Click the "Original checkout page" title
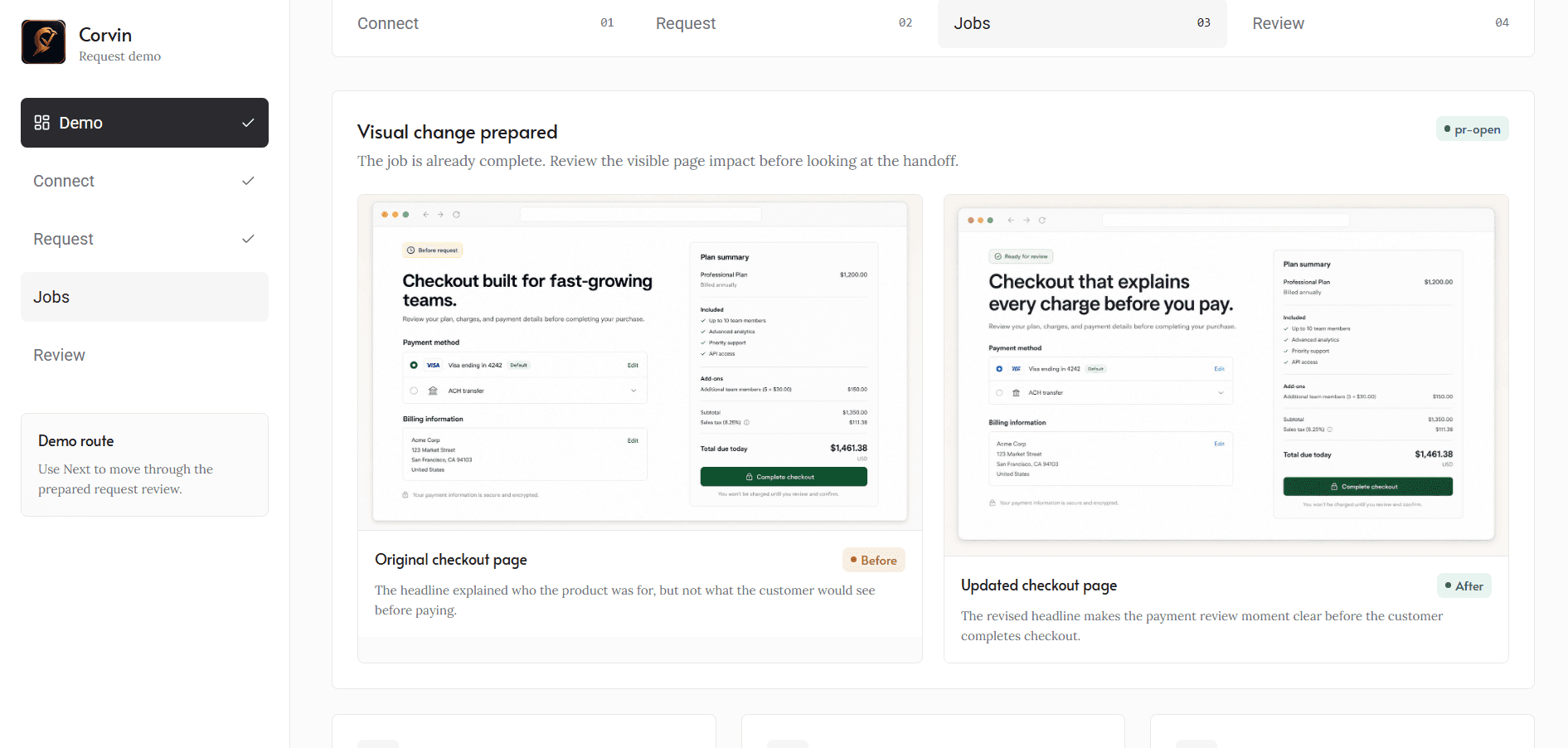This screenshot has width=1568, height=748. point(450,560)
